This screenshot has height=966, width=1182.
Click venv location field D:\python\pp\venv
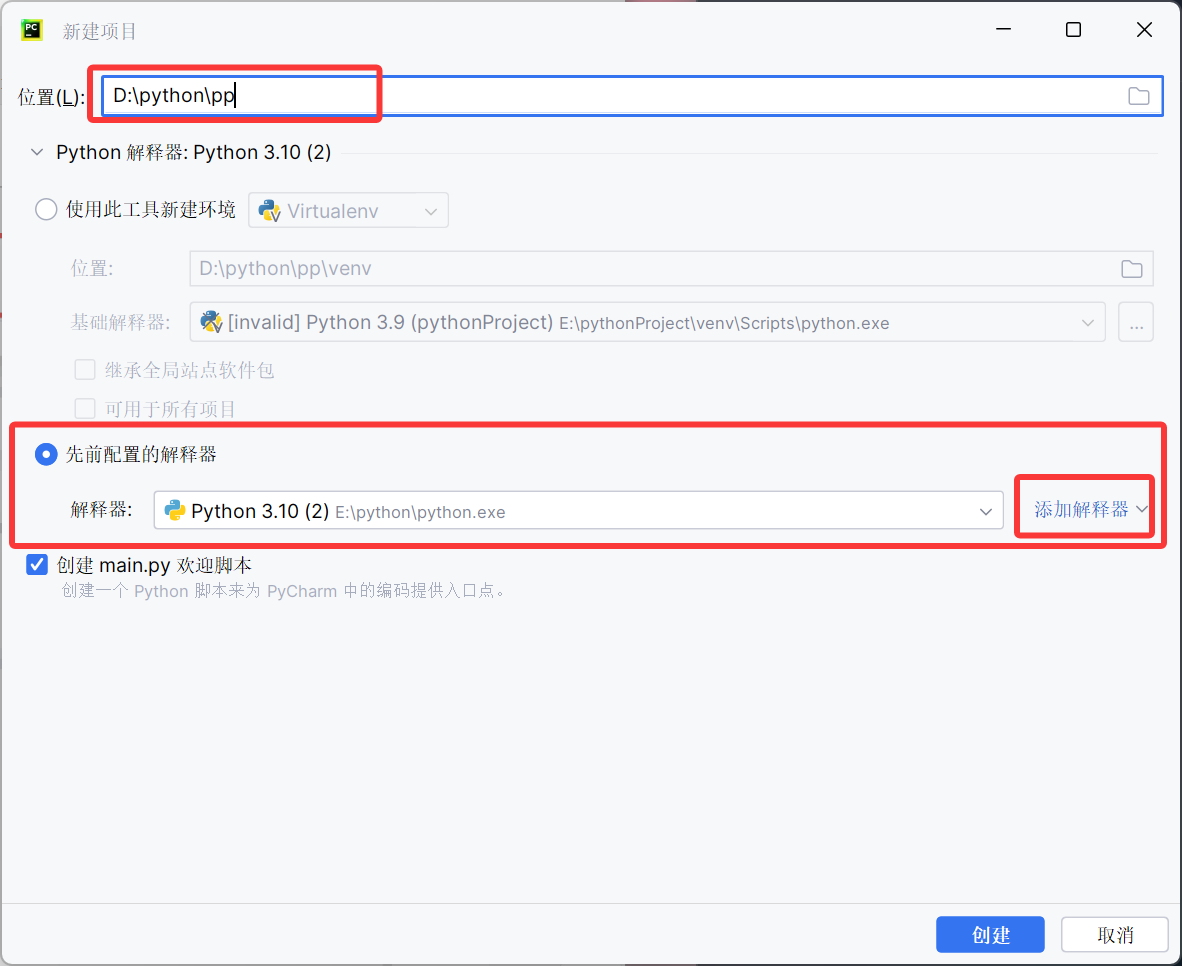coord(671,268)
